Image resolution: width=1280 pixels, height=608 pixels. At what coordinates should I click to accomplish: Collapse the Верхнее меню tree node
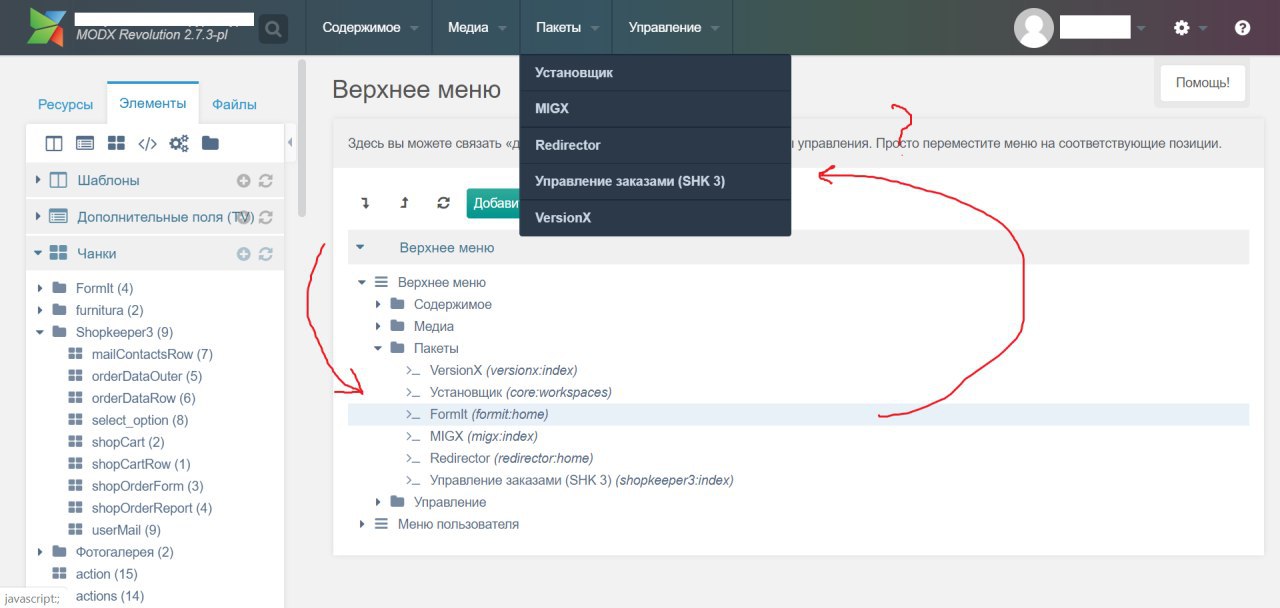(362, 282)
